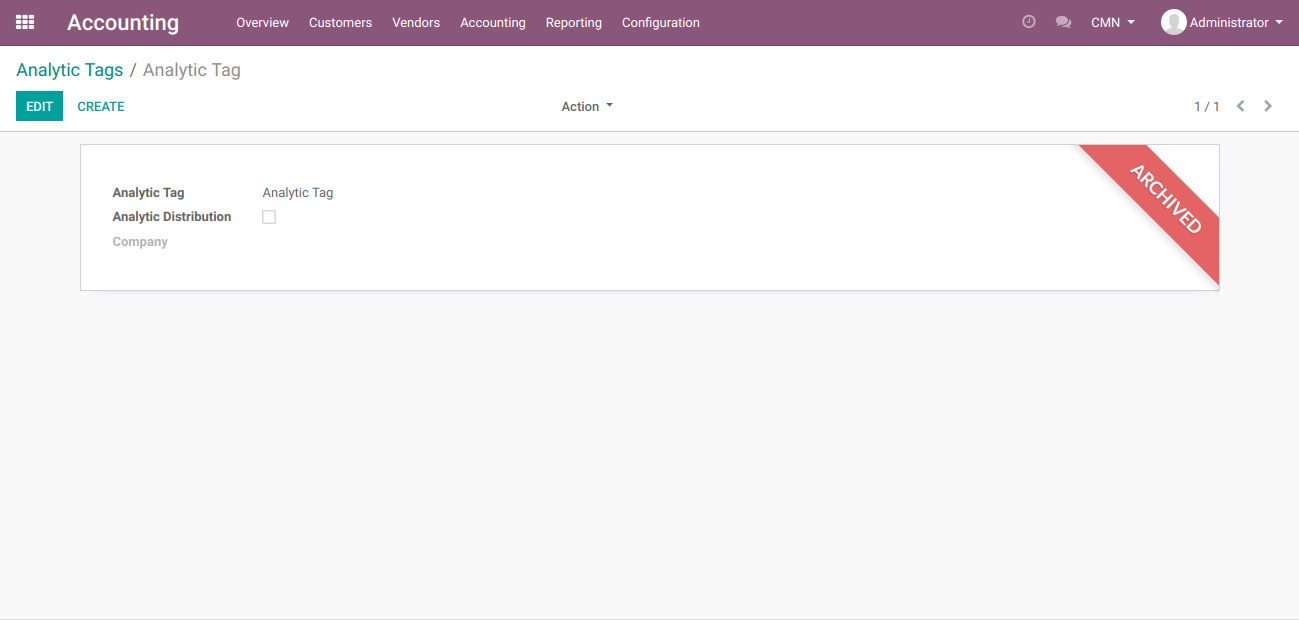Click CREATE to add a new tag
The width and height of the screenshot is (1299, 620).
[101, 105]
